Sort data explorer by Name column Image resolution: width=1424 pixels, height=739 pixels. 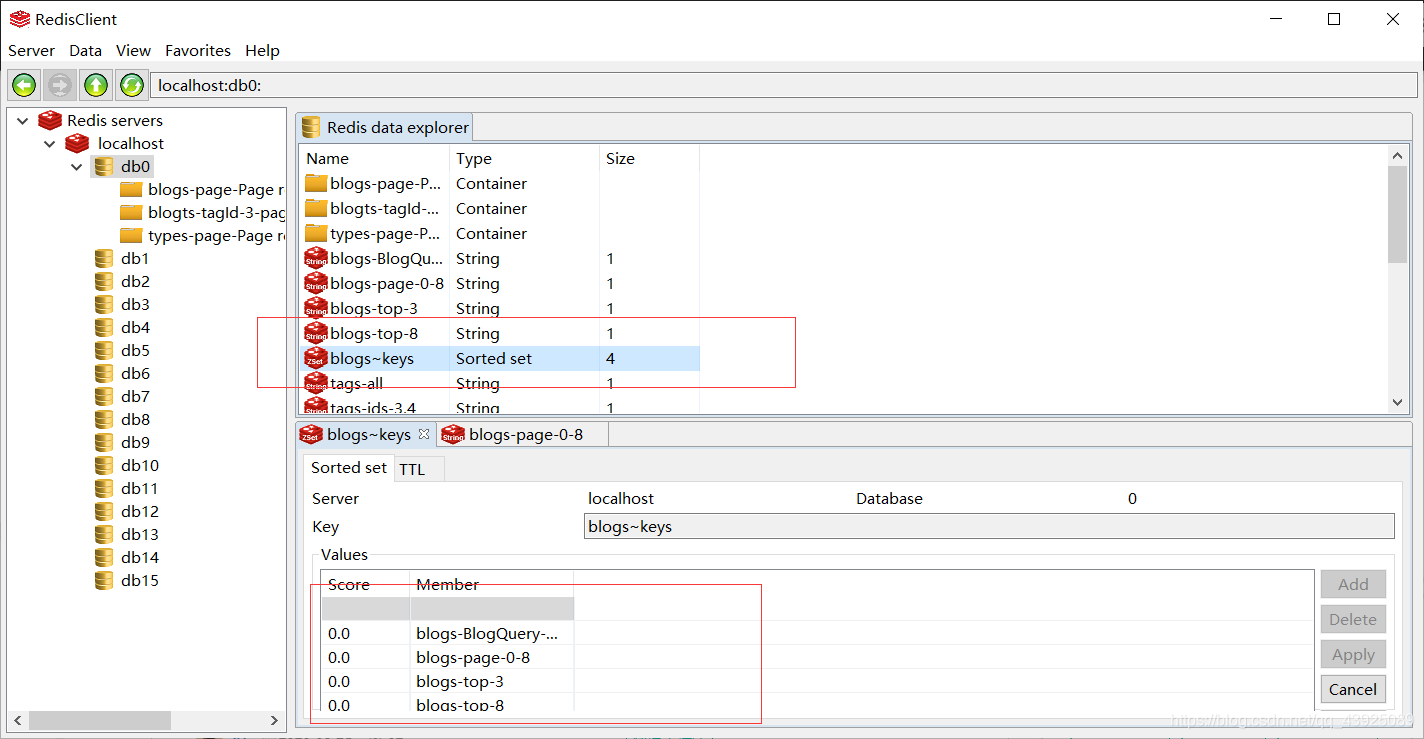[374, 159]
